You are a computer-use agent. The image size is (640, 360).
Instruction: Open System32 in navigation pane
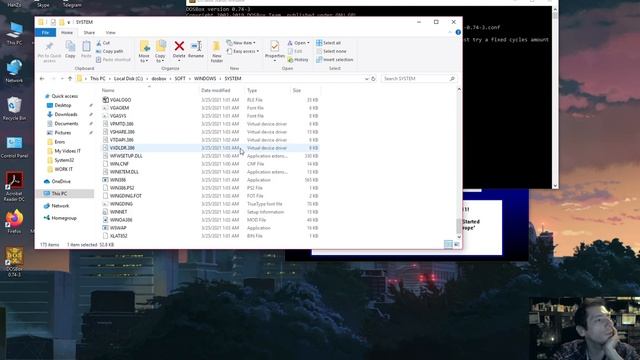(x=64, y=160)
